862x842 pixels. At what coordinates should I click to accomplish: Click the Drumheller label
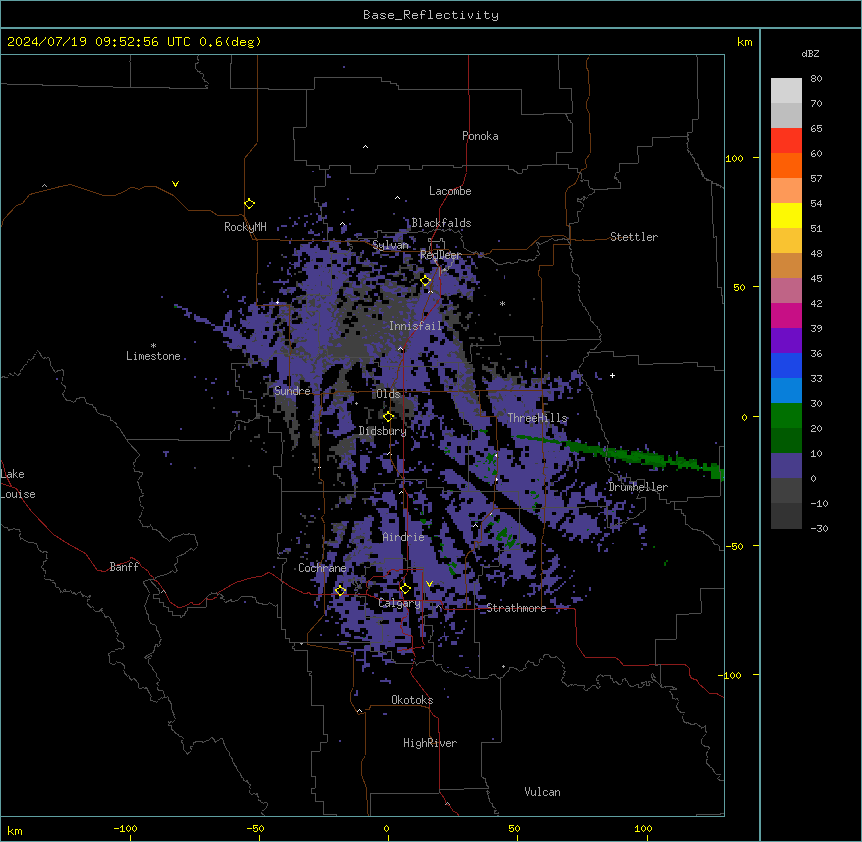638,487
